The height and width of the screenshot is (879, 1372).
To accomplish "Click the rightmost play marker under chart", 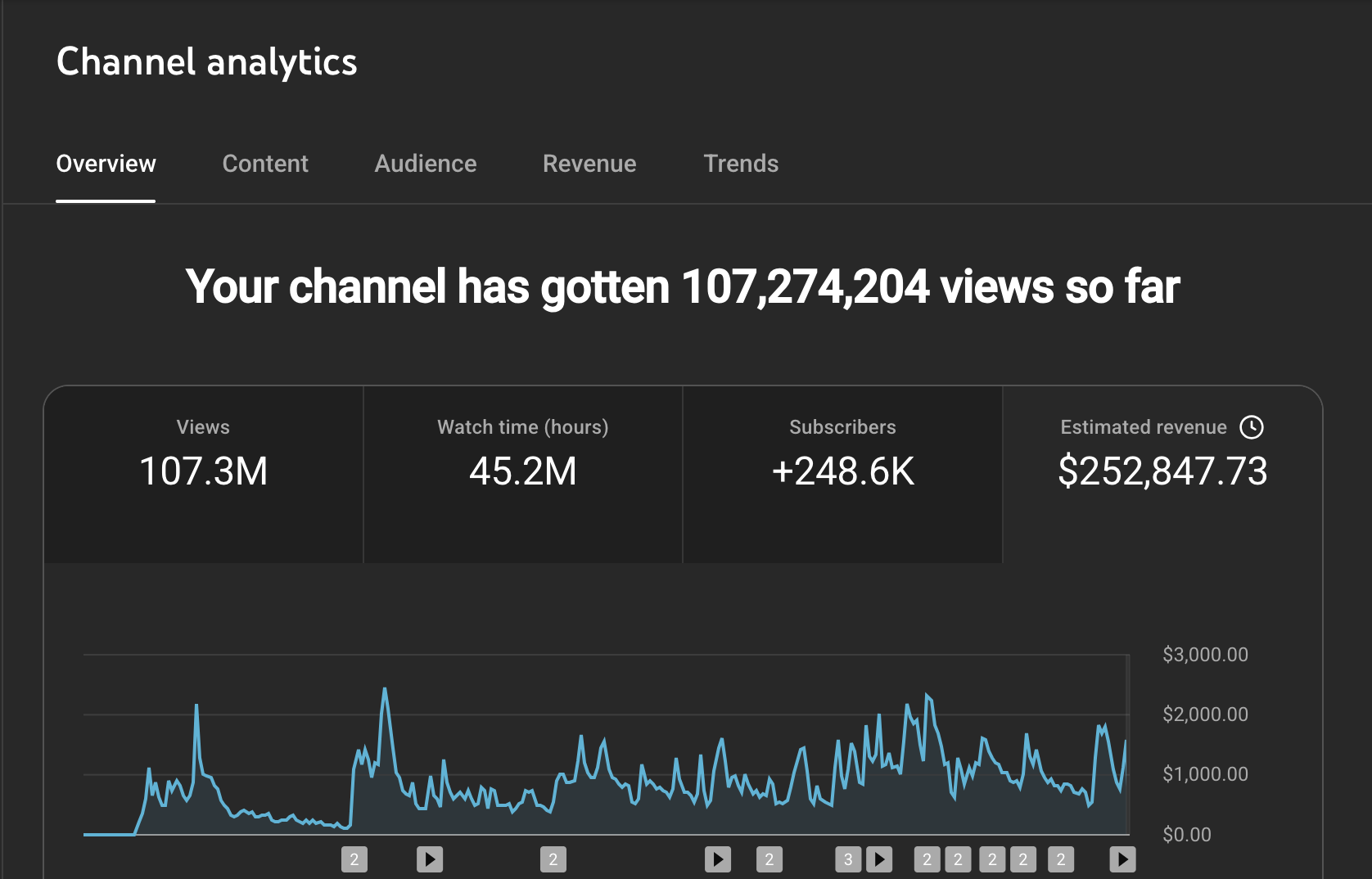I will point(1122,859).
